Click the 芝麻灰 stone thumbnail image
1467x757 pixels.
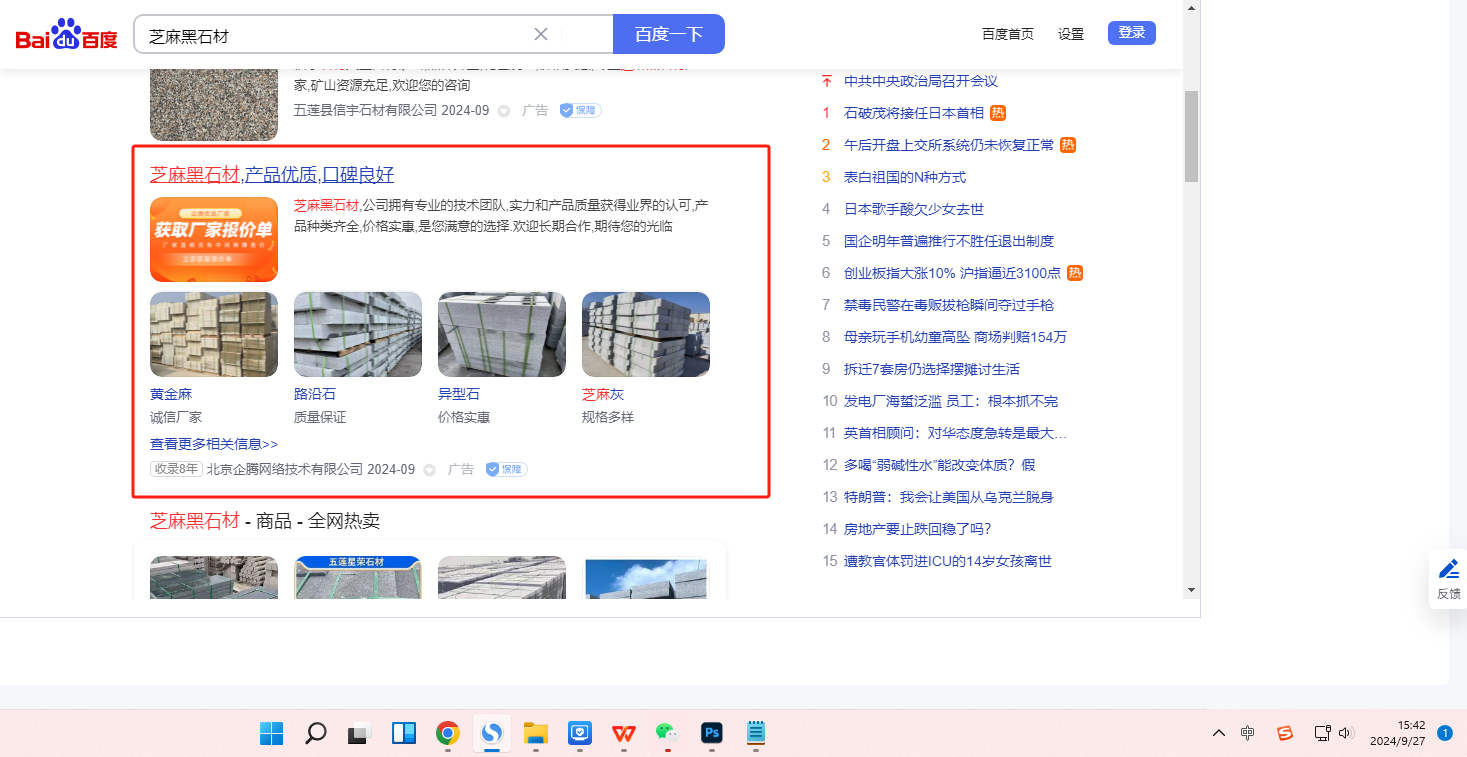click(x=646, y=334)
